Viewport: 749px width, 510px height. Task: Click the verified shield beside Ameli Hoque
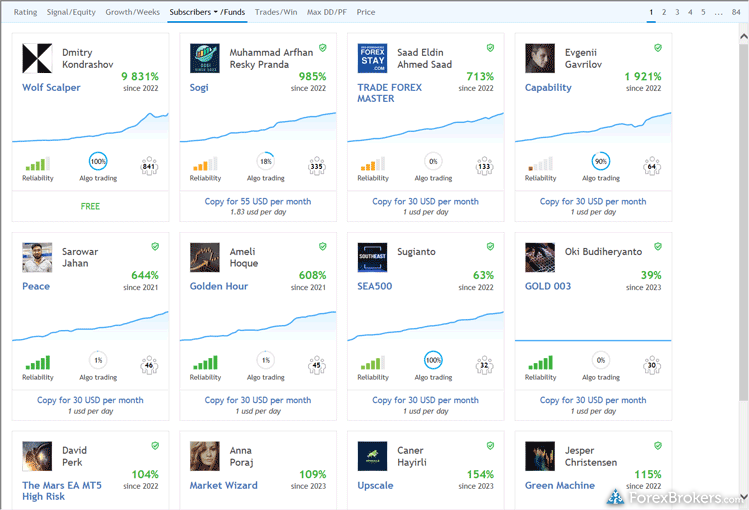point(322,246)
